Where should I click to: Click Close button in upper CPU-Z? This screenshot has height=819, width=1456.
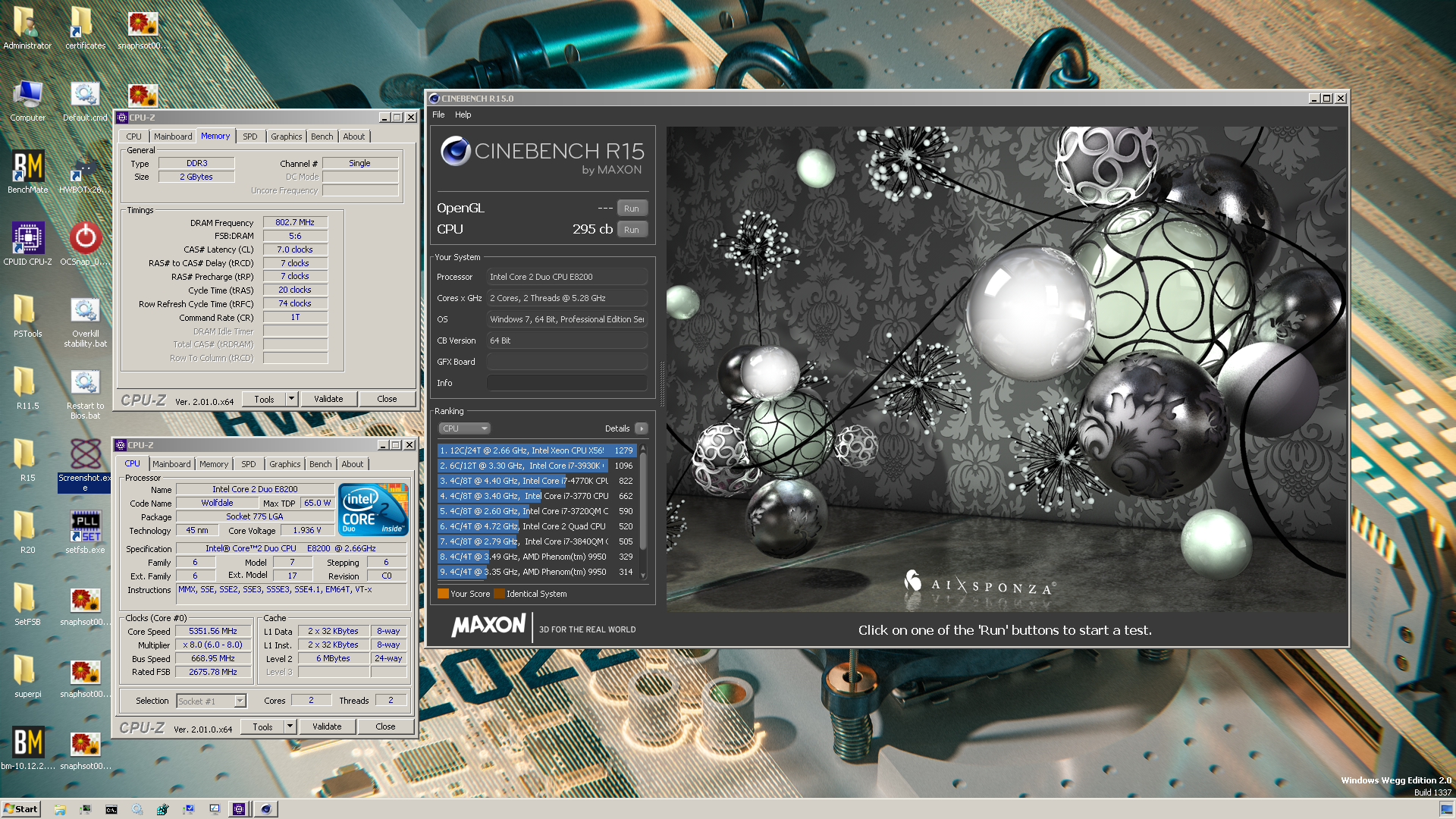tap(387, 399)
